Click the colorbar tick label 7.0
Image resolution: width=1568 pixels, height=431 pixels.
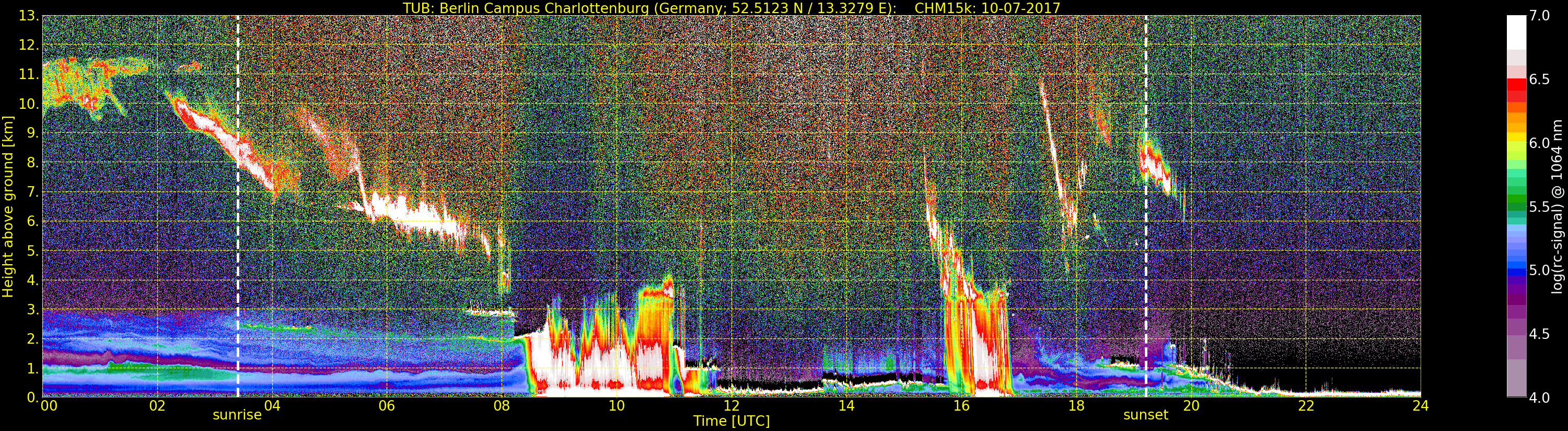click(1540, 16)
